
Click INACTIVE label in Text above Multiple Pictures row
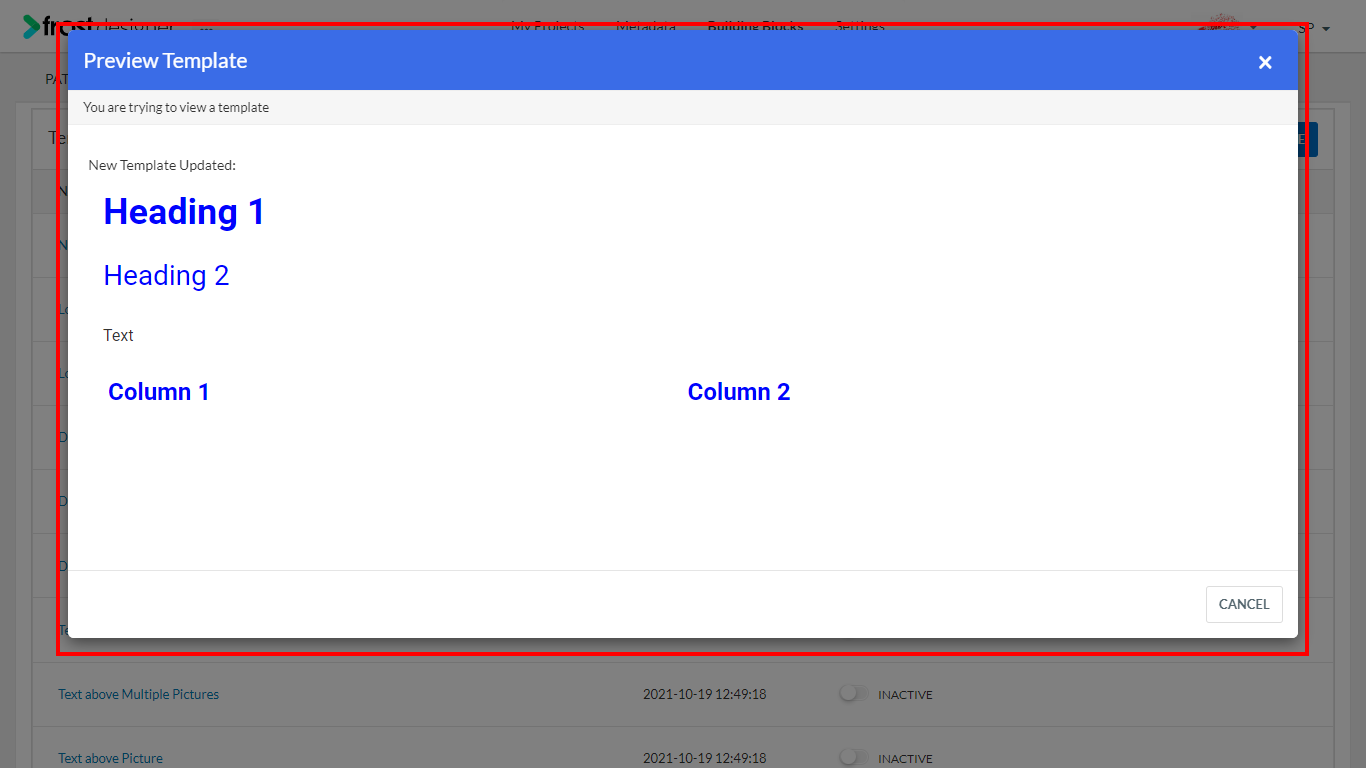[905, 695]
